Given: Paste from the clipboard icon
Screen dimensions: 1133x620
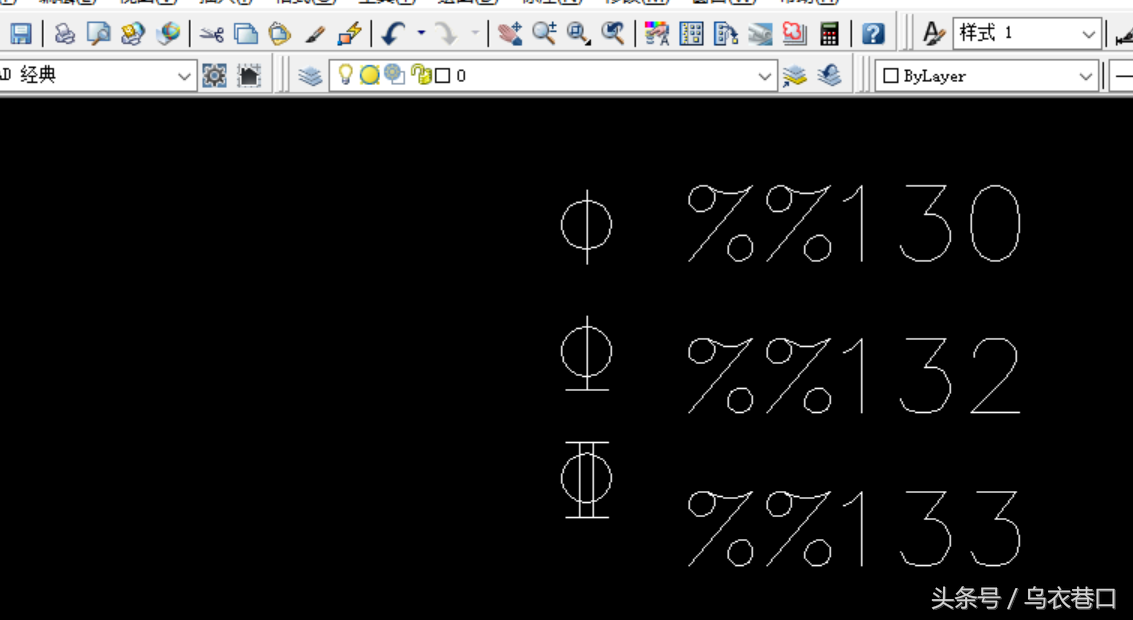Looking at the screenshot, I should pos(280,33).
